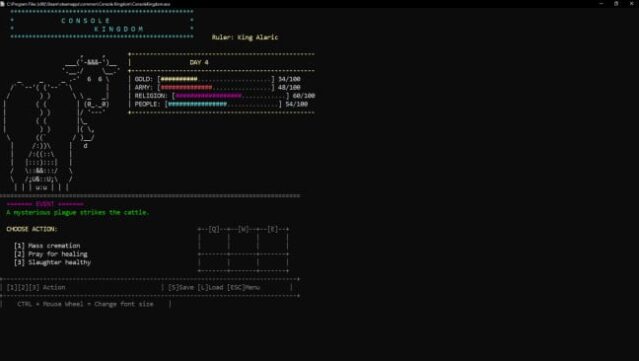Viewport: 639px width, 361px height.
Task: Select the [Q] item slot header
Action: click(x=214, y=229)
